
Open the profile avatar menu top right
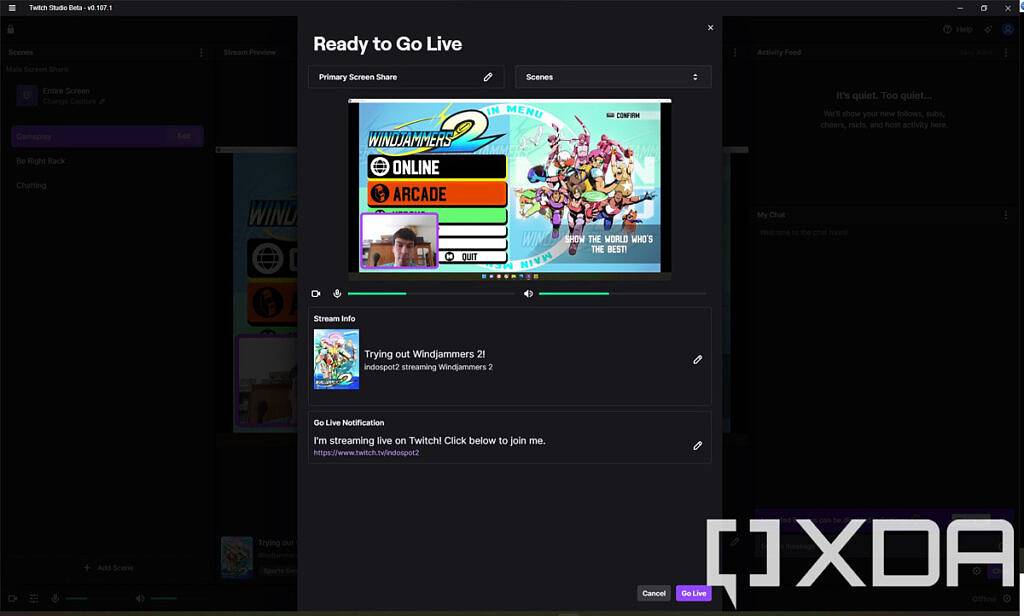tap(1007, 29)
